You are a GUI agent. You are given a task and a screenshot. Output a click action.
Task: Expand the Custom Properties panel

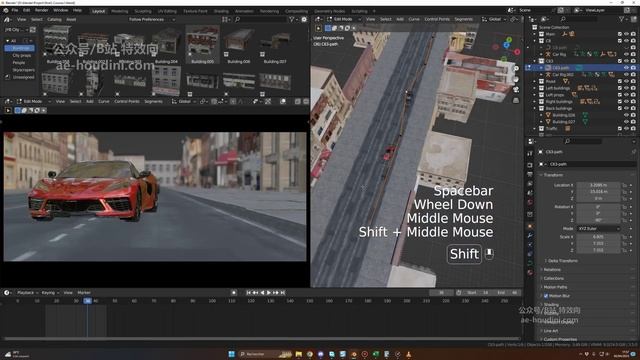[x=560, y=339]
